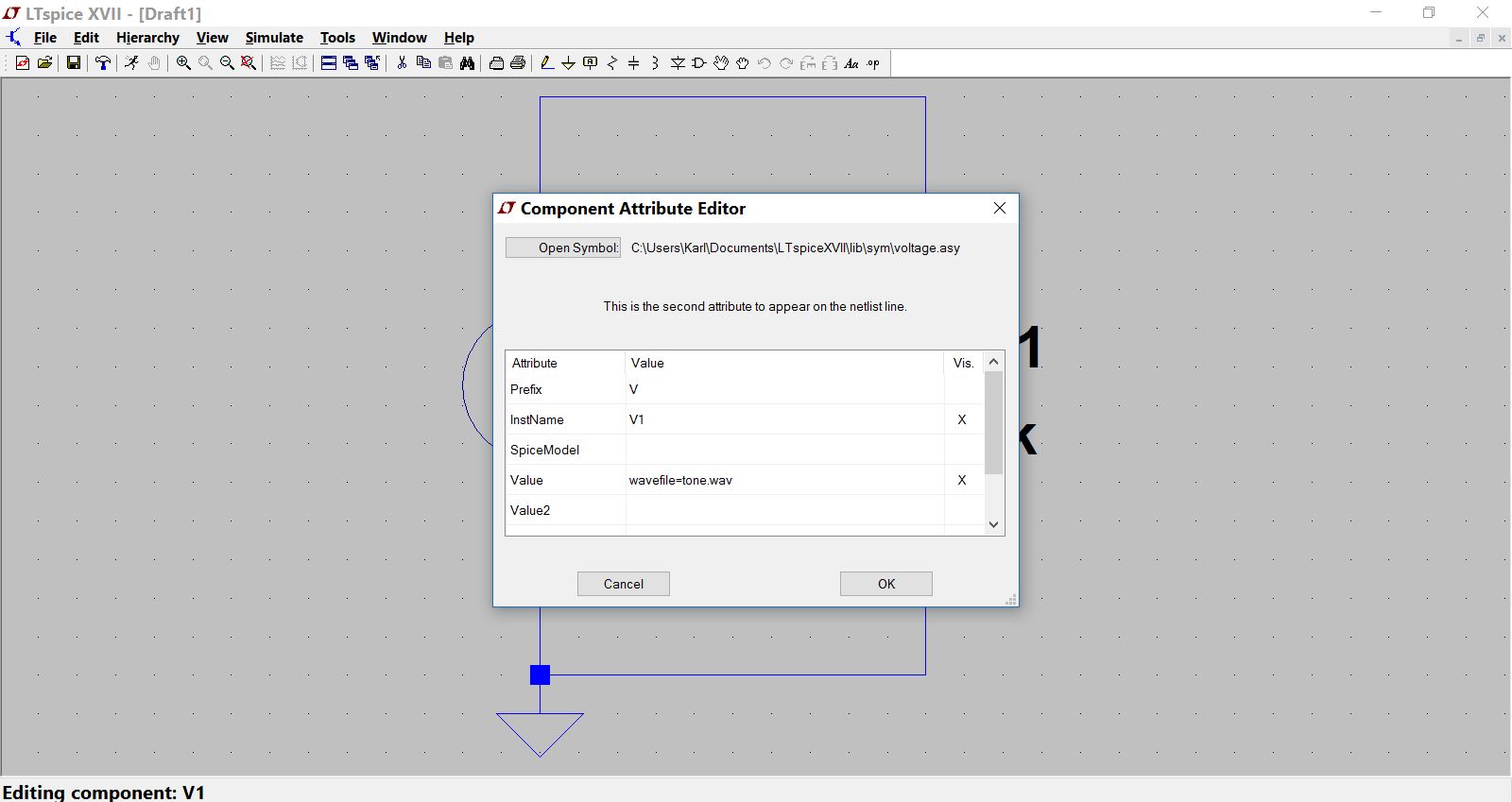Click the Zoom to Fit crossed magnifier icon

[249, 63]
